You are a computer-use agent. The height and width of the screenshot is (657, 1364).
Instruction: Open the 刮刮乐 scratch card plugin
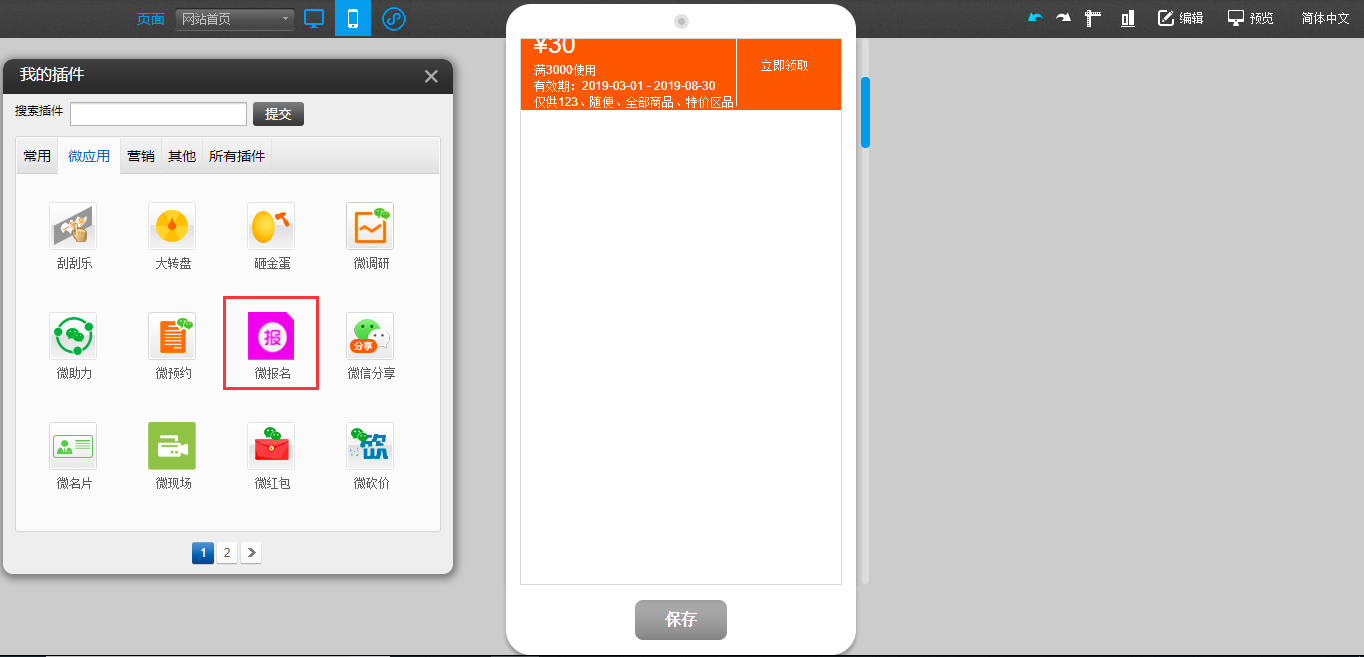coord(73,226)
